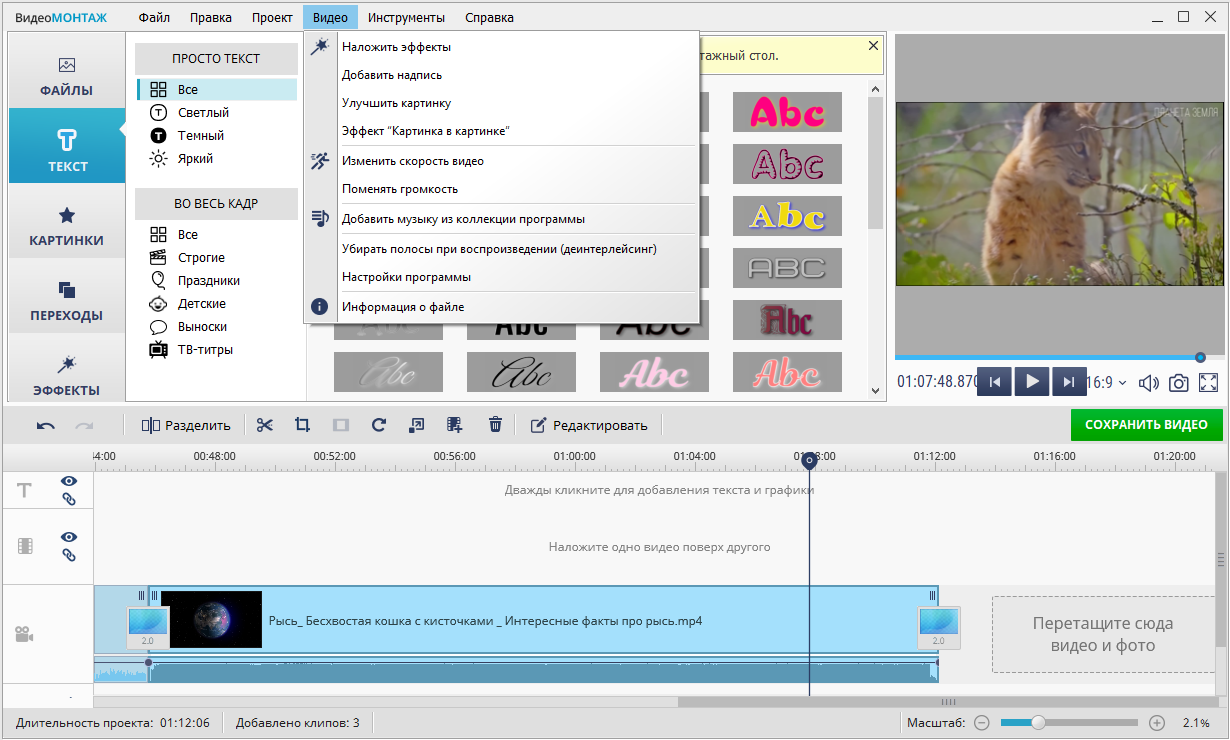The width and height of the screenshot is (1230, 740).
Task: Click the СОХРАНИТЬ ВИДЕО button
Action: [1146, 424]
